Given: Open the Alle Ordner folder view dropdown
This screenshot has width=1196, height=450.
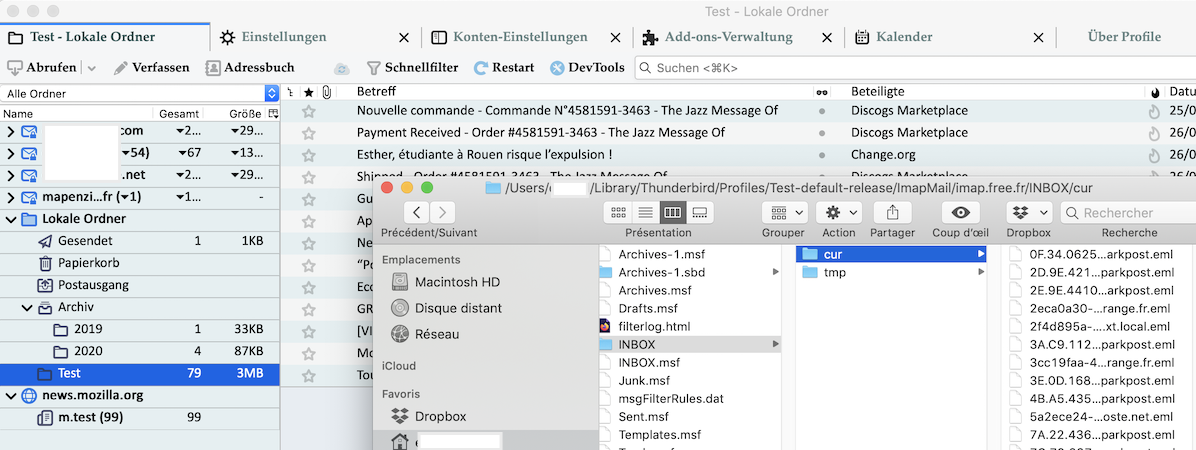Looking at the screenshot, I should (x=140, y=93).
